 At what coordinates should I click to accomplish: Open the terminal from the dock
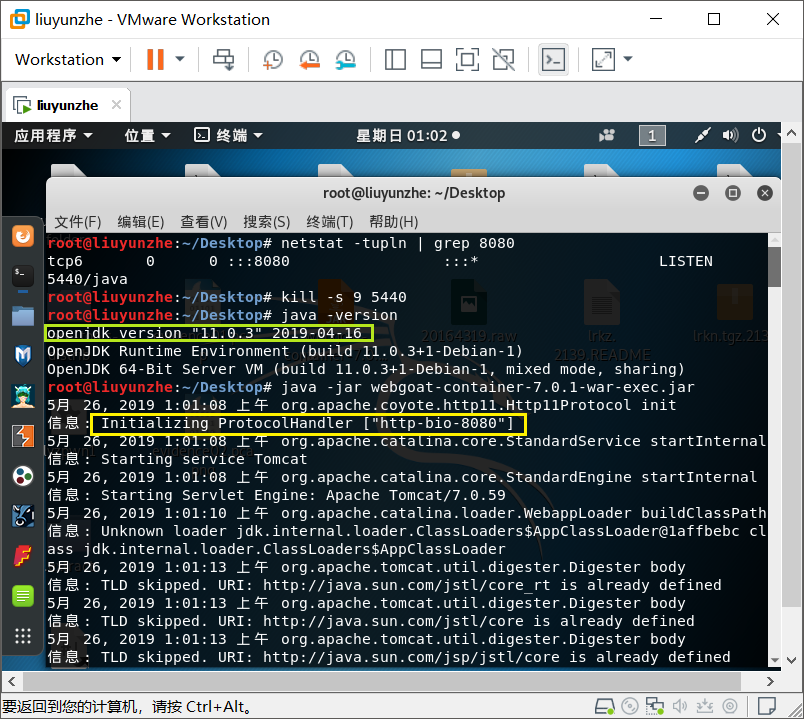(23, 276)
